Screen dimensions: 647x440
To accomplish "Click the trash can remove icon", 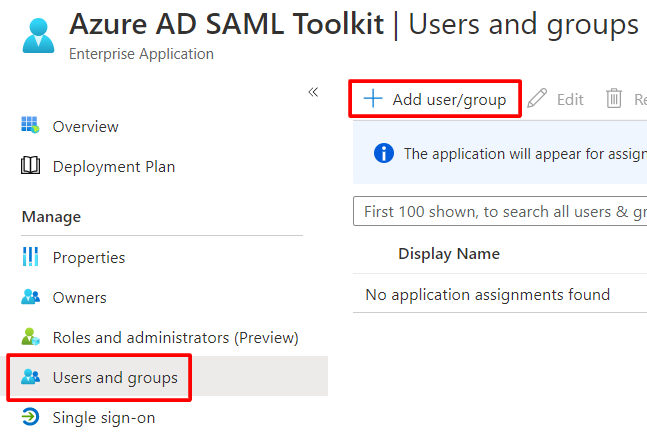I will (614, 99).
